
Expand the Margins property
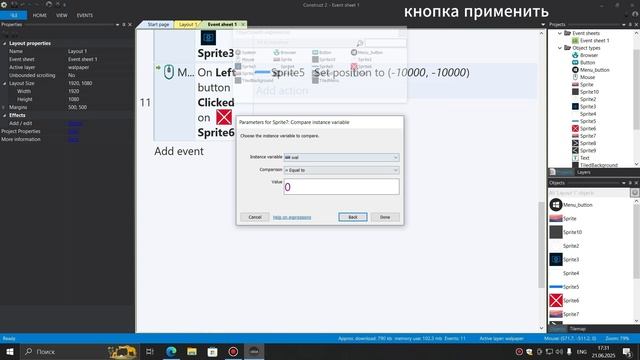coord(4,107)
